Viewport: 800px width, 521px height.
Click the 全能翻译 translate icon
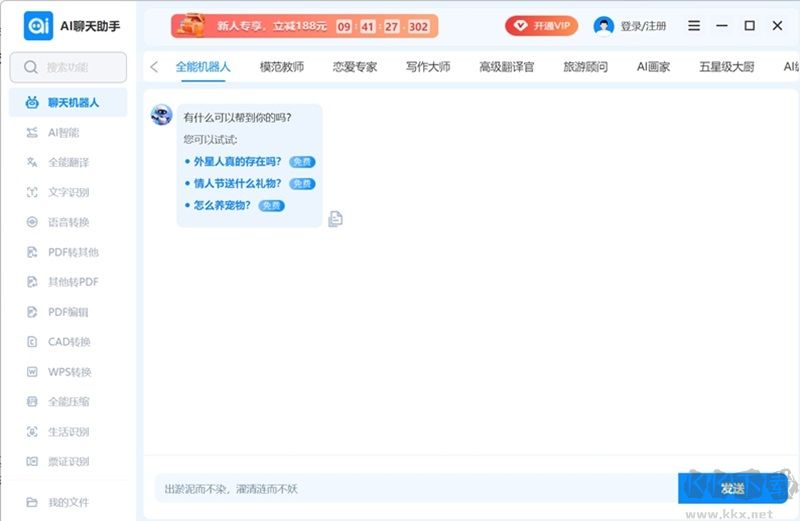click(x=32, y=162)
